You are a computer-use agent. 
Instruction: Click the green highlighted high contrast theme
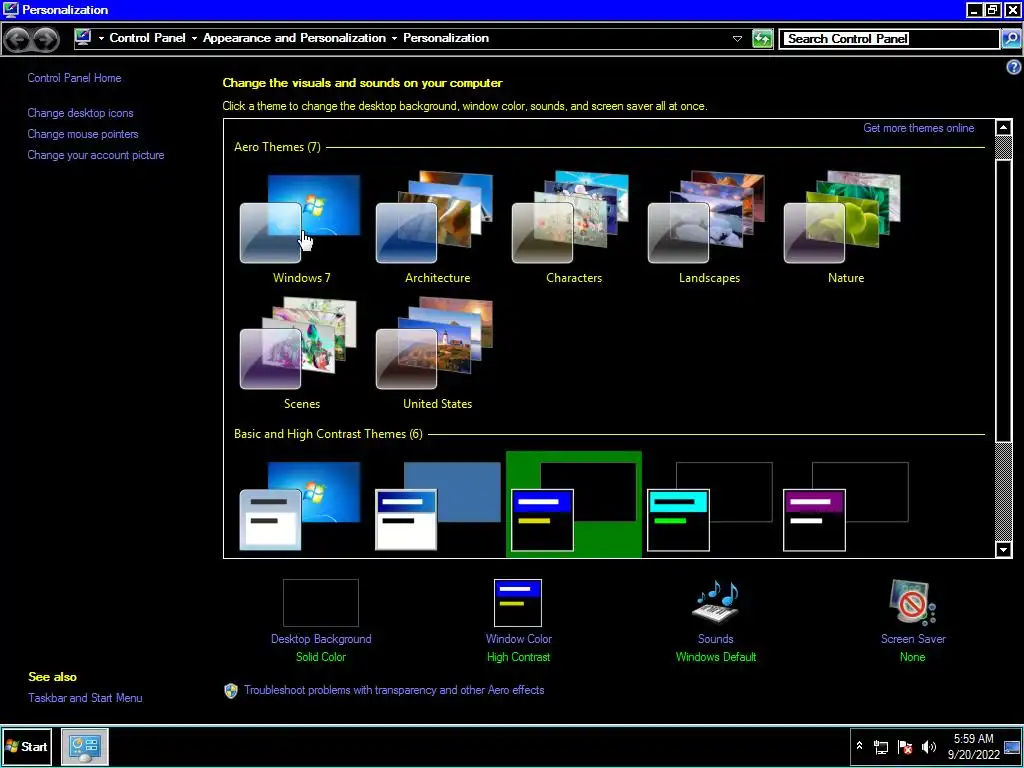pos(573,505)
